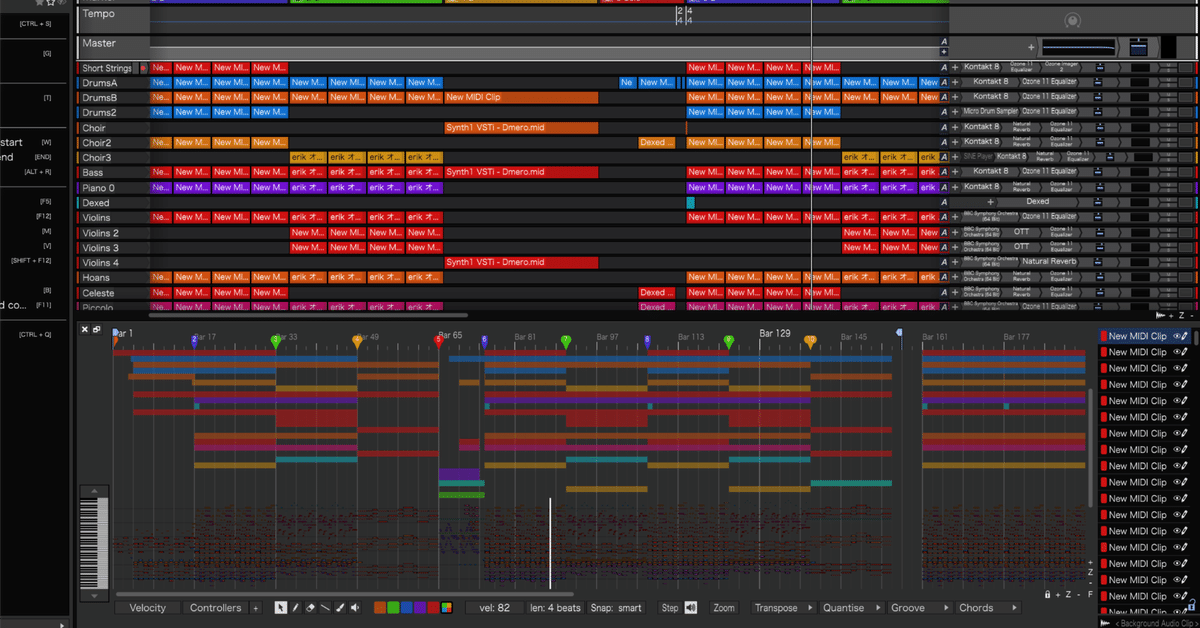Select the green note color swatch
The height and width of the screenshot is (628, 1200).
tap(392, 607)
